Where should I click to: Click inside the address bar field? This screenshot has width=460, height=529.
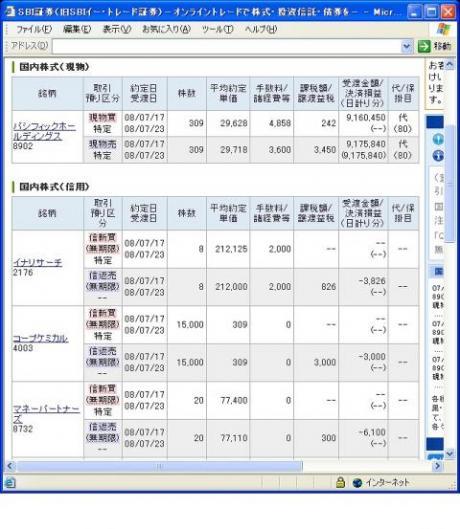pos(227,46)
